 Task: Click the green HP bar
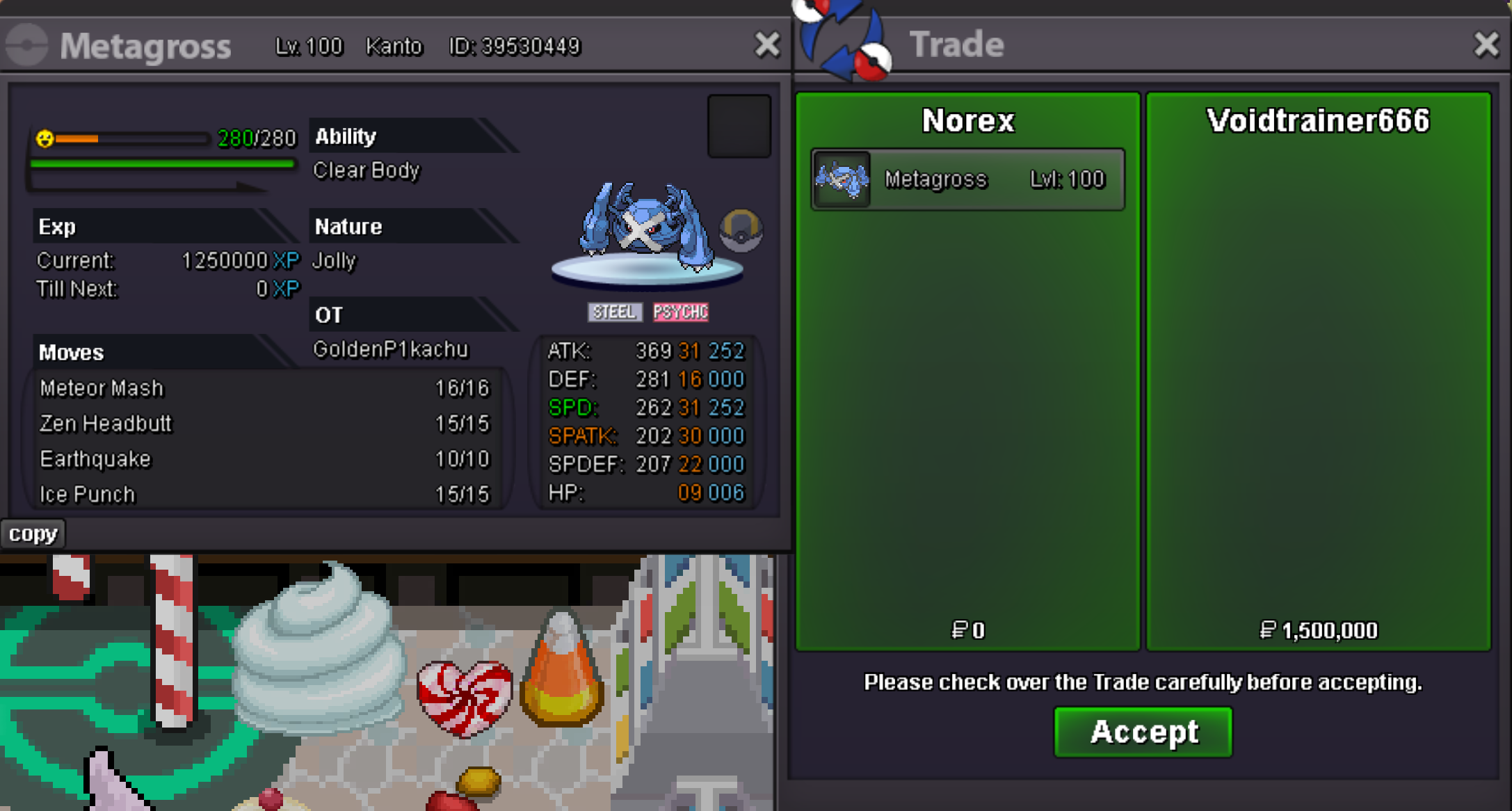[x=163, y=164]
